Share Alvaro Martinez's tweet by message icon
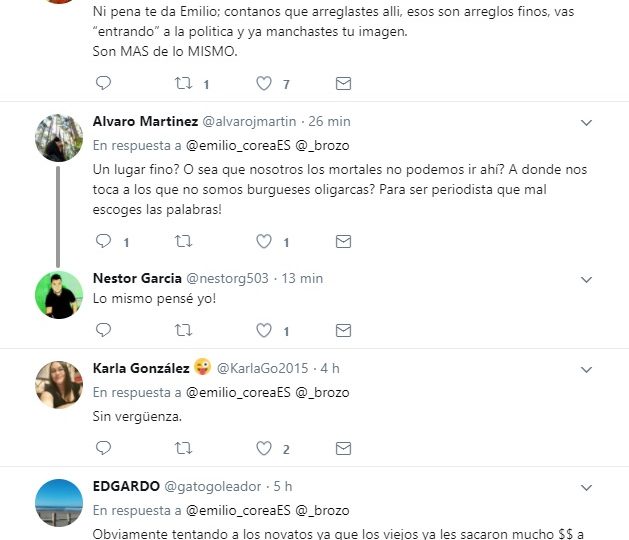 (343, 242)
